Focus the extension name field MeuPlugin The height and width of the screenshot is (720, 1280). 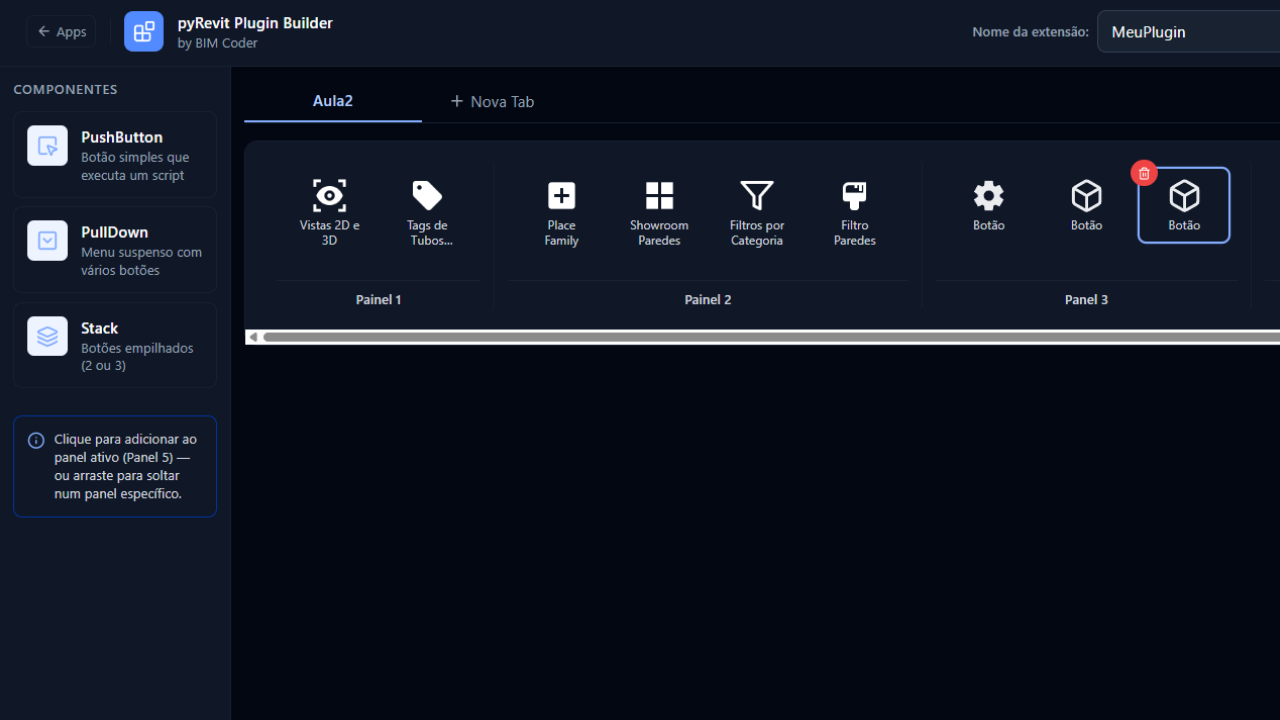[x=1188, y=32]
